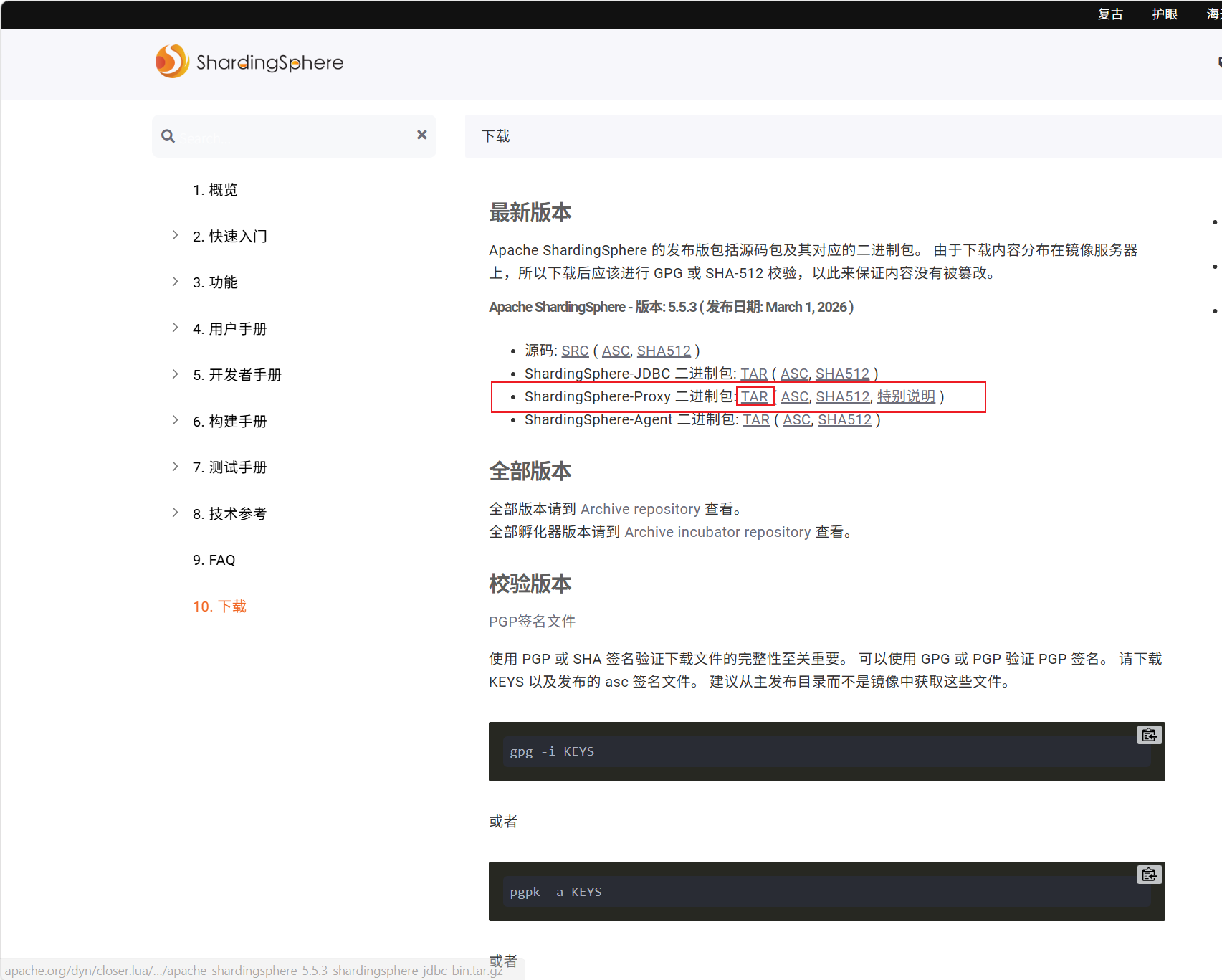The height and width of the screenshot is (980, 1222).
Task: Select the 复古 theme in top bar
Action: [x=1110, y=14]
